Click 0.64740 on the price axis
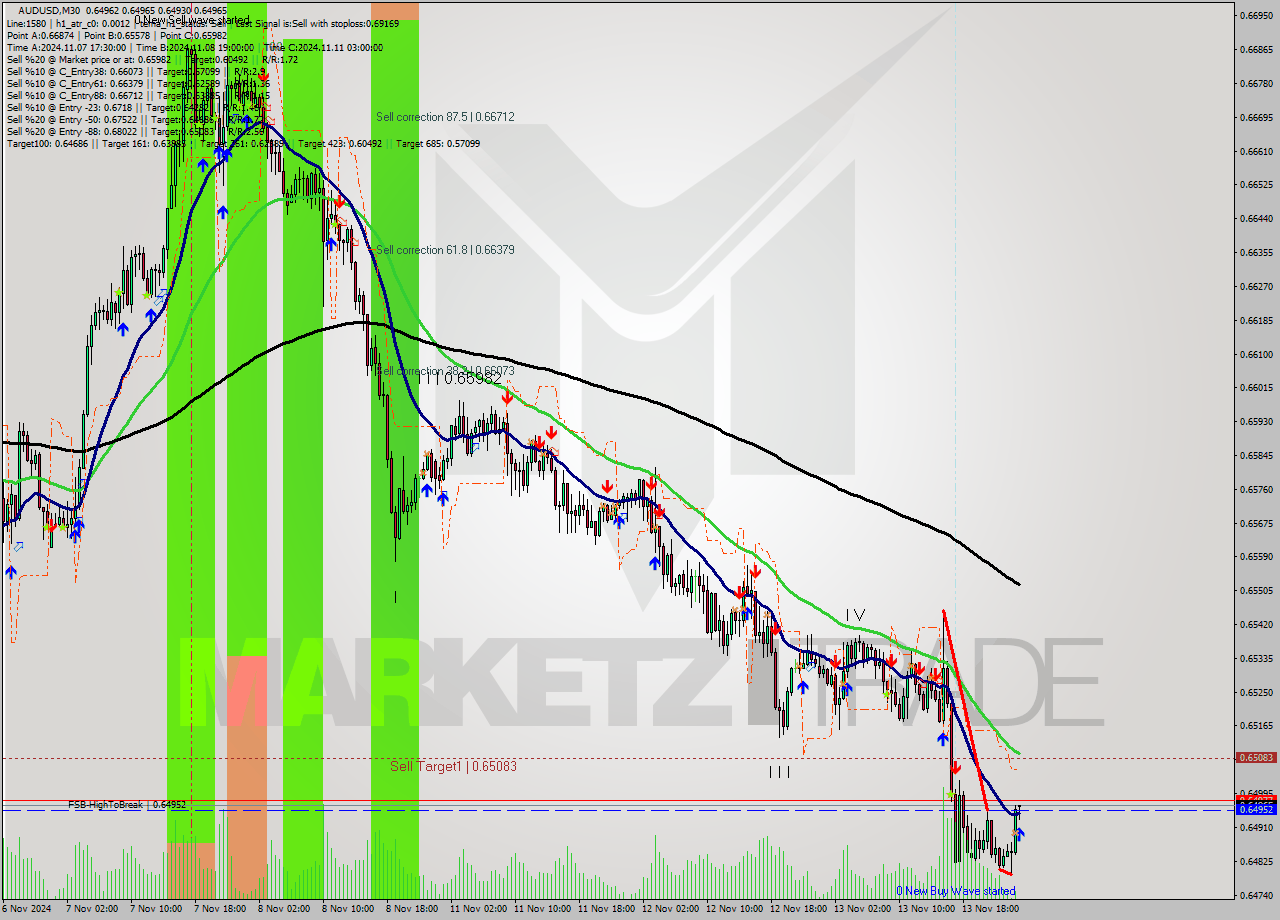Screen dimensions: 1280x920 [1257, 895]
